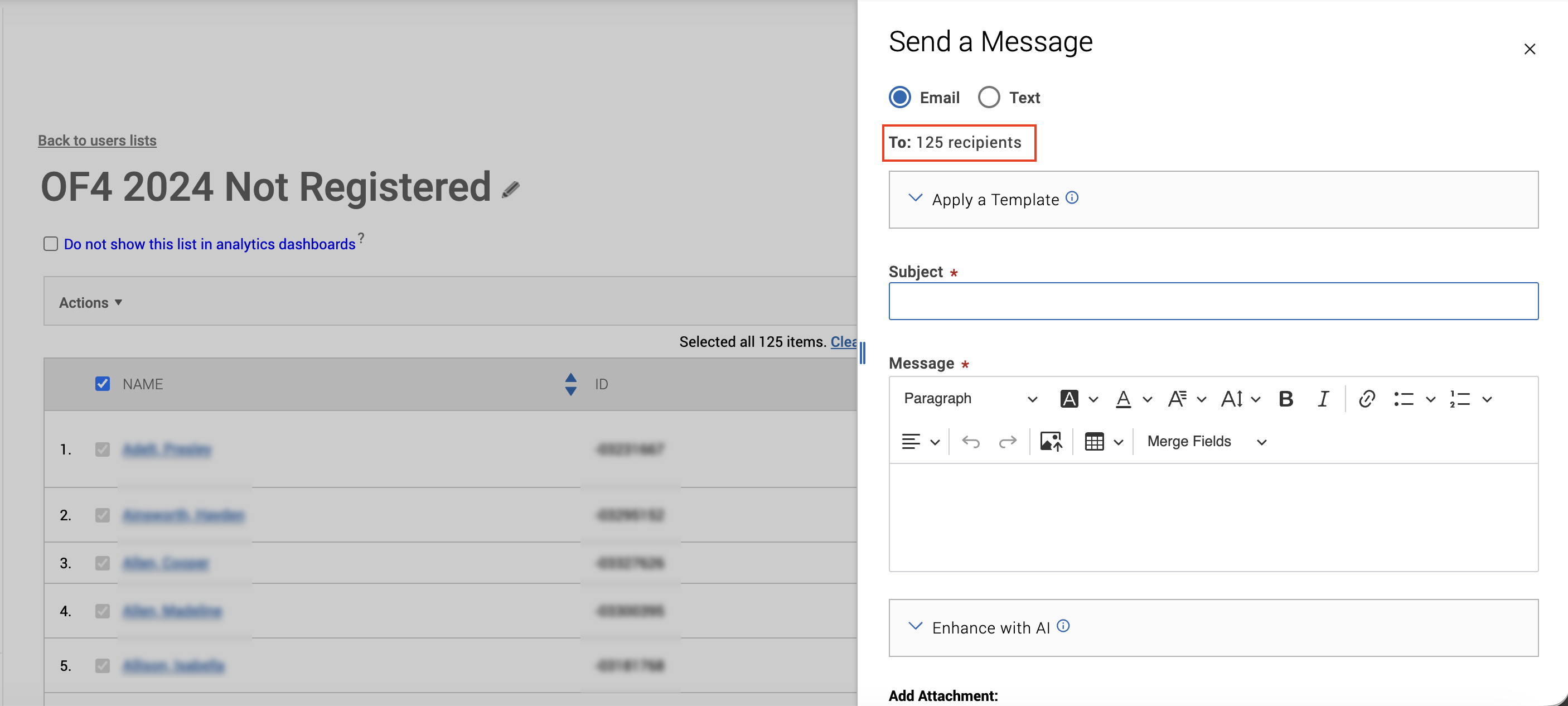The image size is (1568, 706).
Task: Open the font background color dropdown arrow
Action: click(1093, 400)
